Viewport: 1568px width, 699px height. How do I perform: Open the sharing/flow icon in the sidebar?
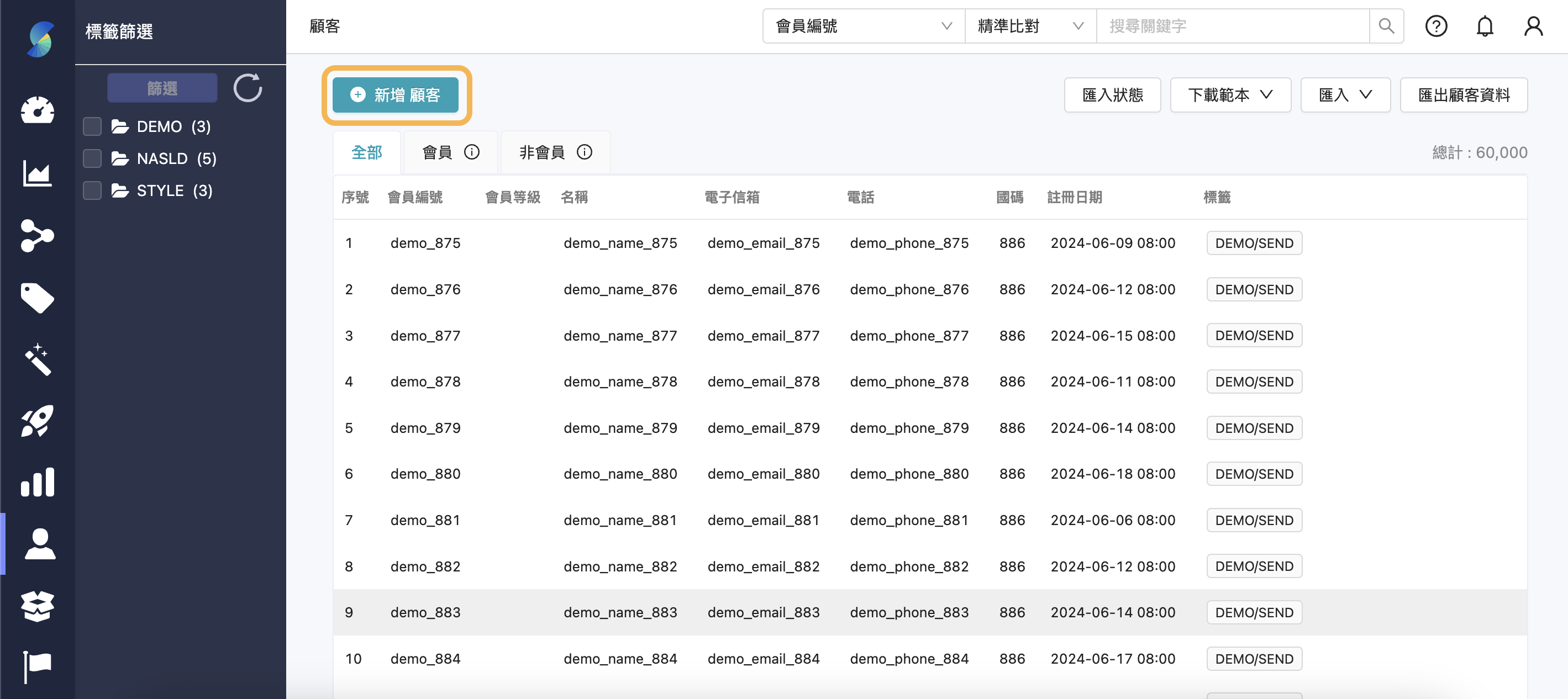pos(38,237)
